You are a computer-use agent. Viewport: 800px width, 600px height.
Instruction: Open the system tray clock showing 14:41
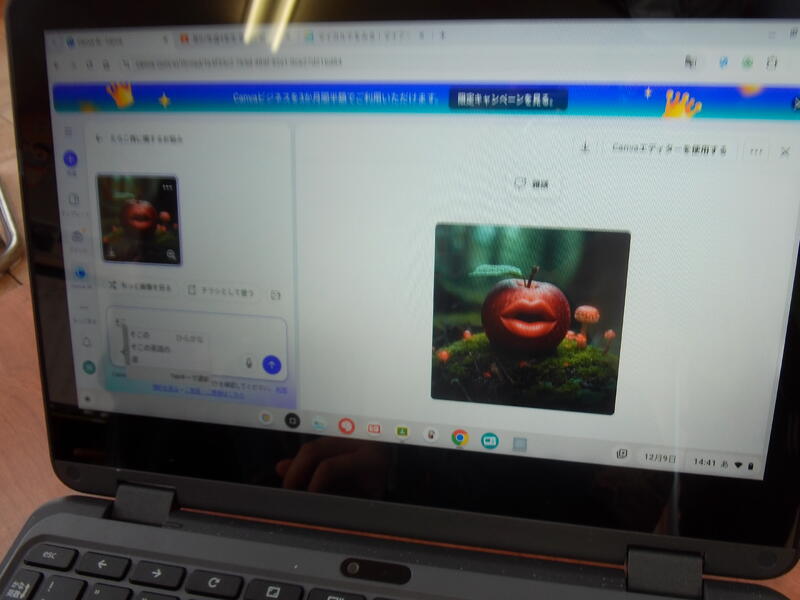coord(704,463)
